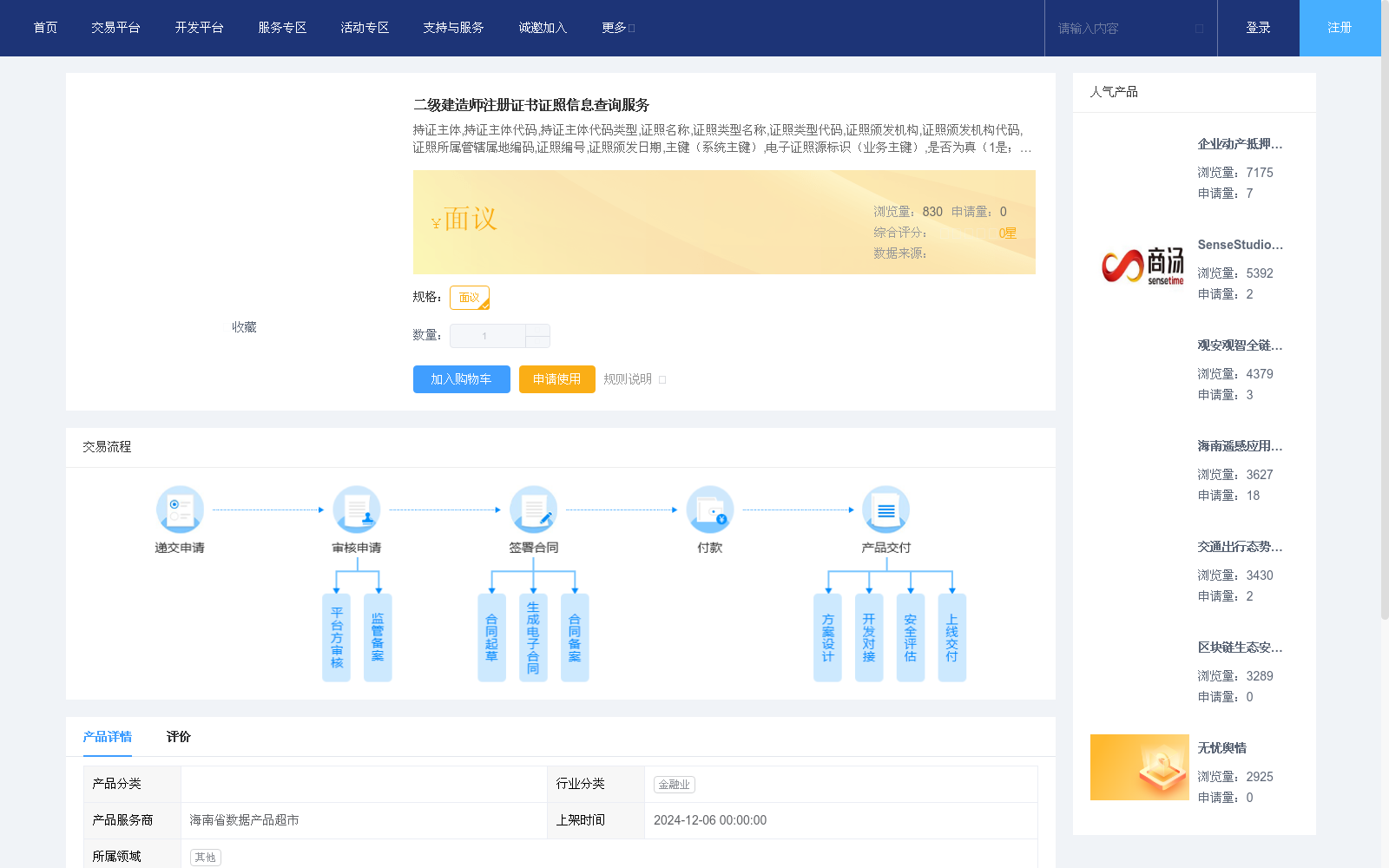Click the search icon in the search box
This screenshot has width=1389, height=868.
click(1199, 29)
